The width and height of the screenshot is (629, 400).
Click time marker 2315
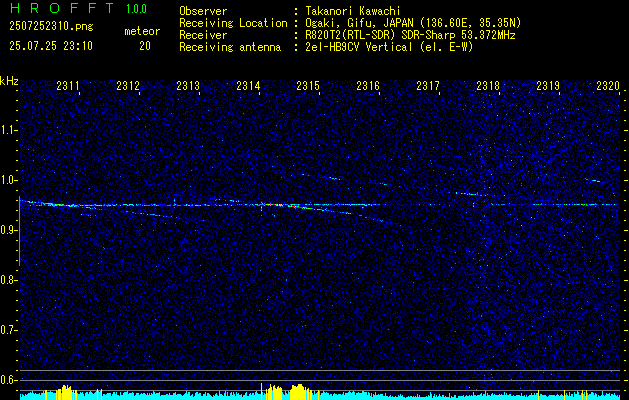[x=308, y=85]
